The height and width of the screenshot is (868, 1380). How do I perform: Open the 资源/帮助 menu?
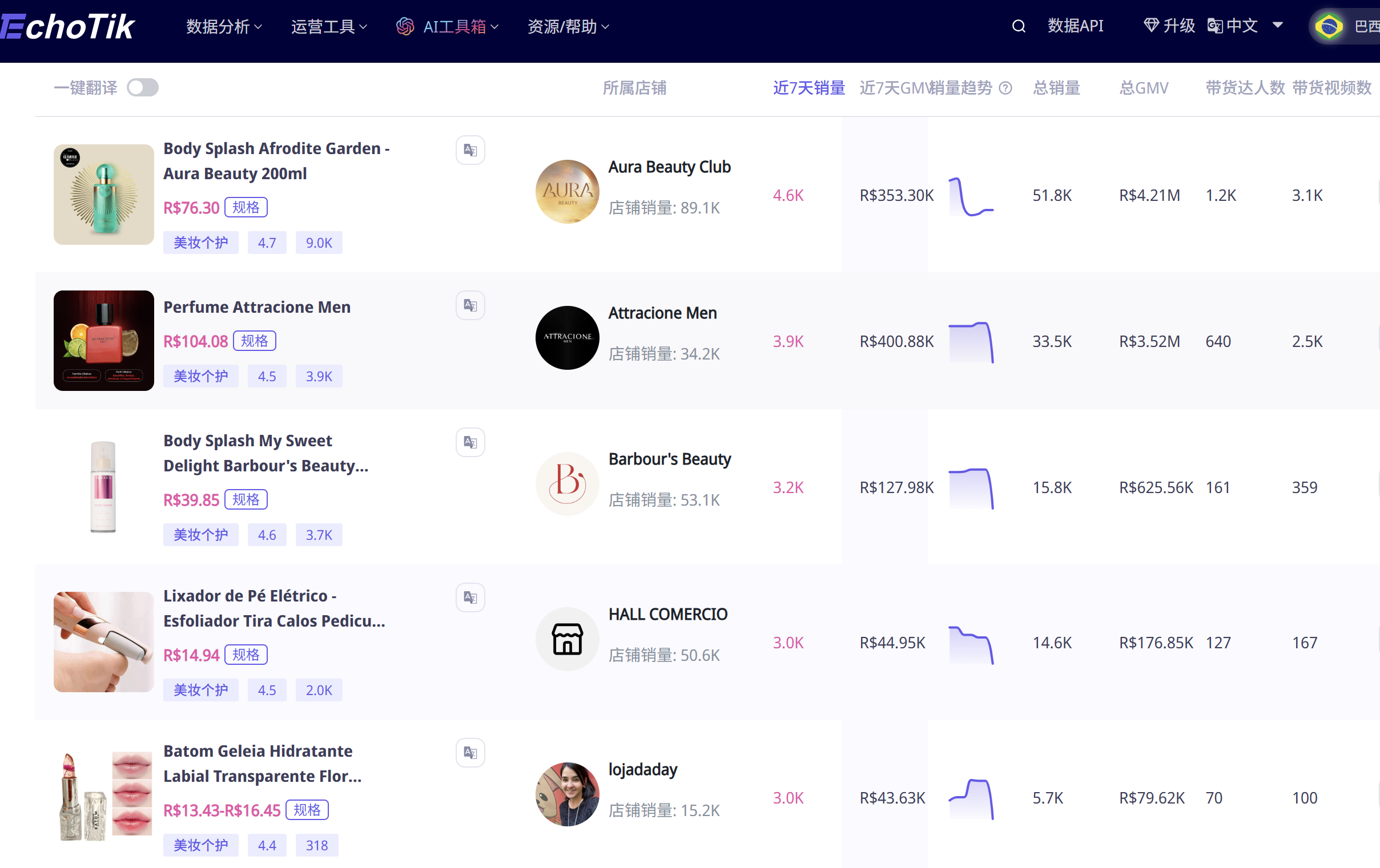point(563,26)
